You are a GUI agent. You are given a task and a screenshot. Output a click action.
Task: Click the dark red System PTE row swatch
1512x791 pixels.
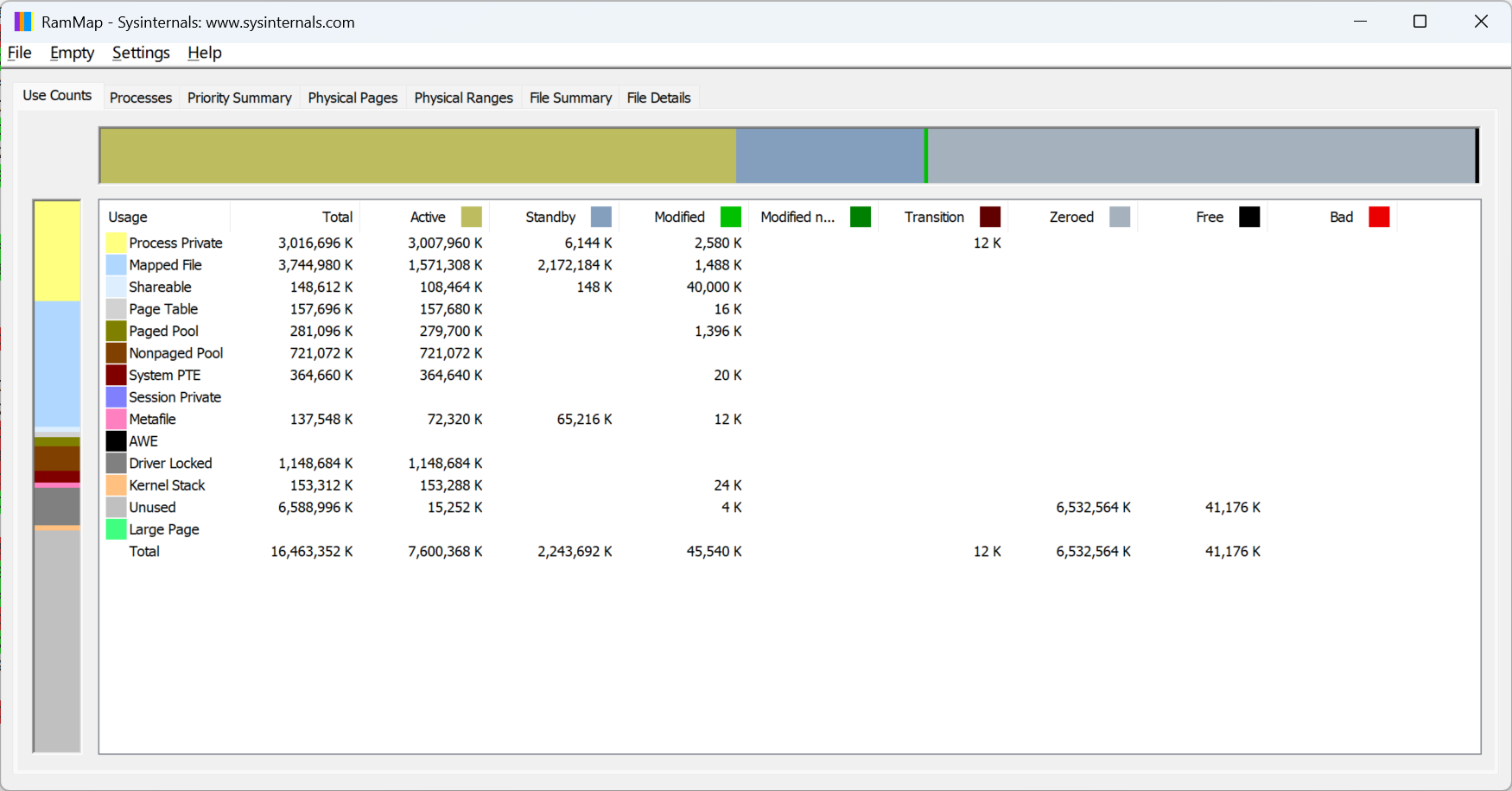point(117,375)
